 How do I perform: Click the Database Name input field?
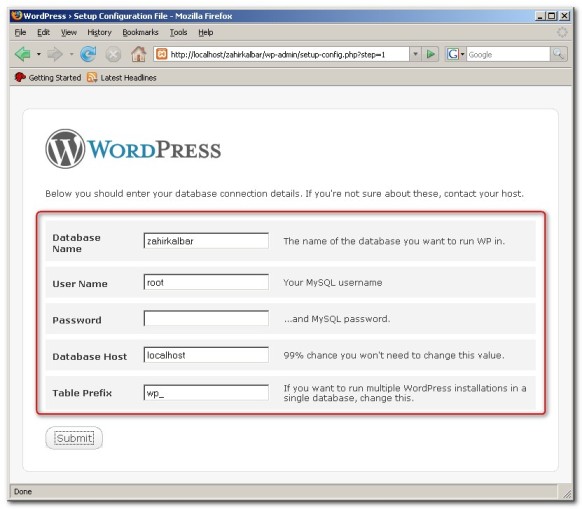click(x=206, y=241)
